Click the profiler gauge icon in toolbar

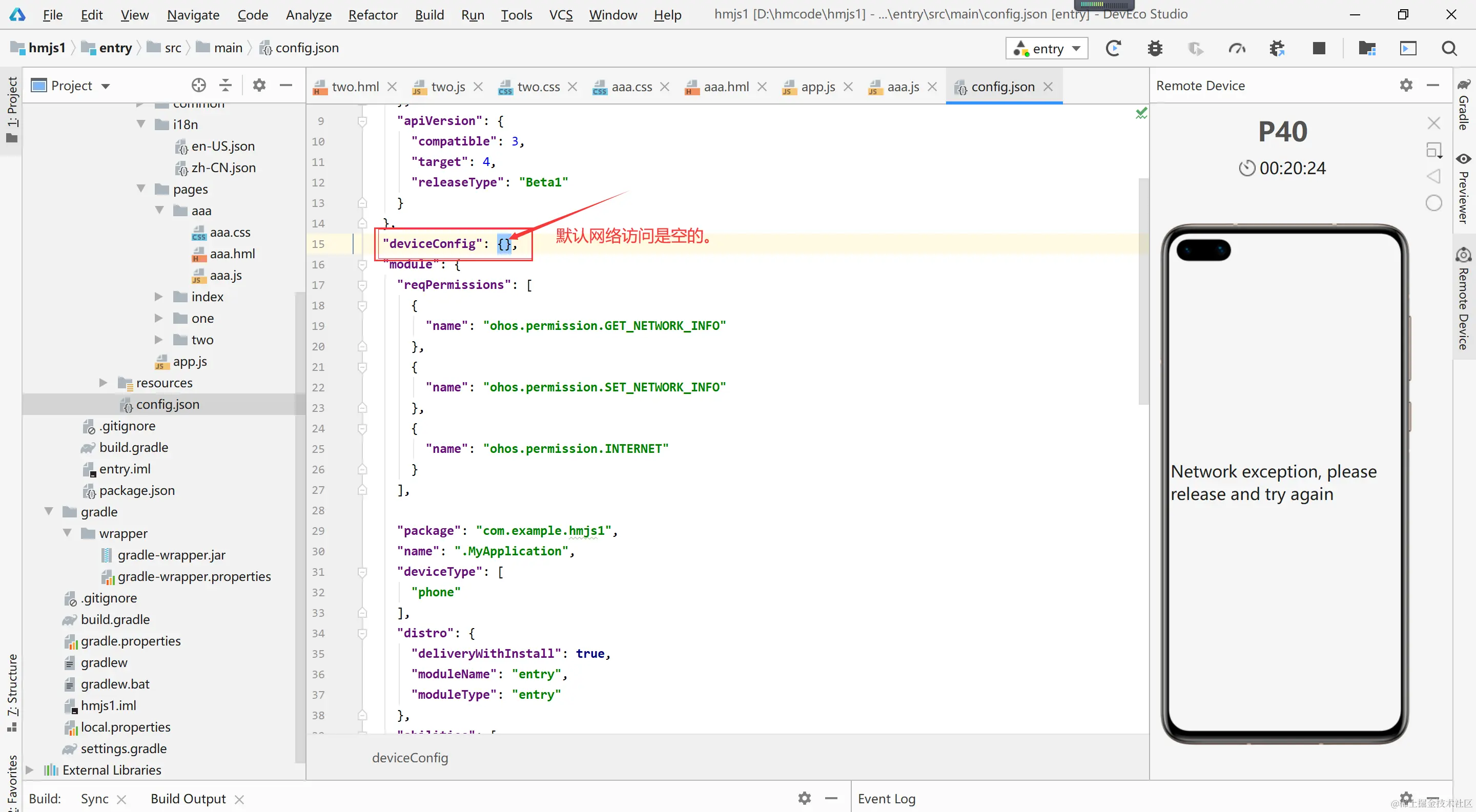point(1237,49)
